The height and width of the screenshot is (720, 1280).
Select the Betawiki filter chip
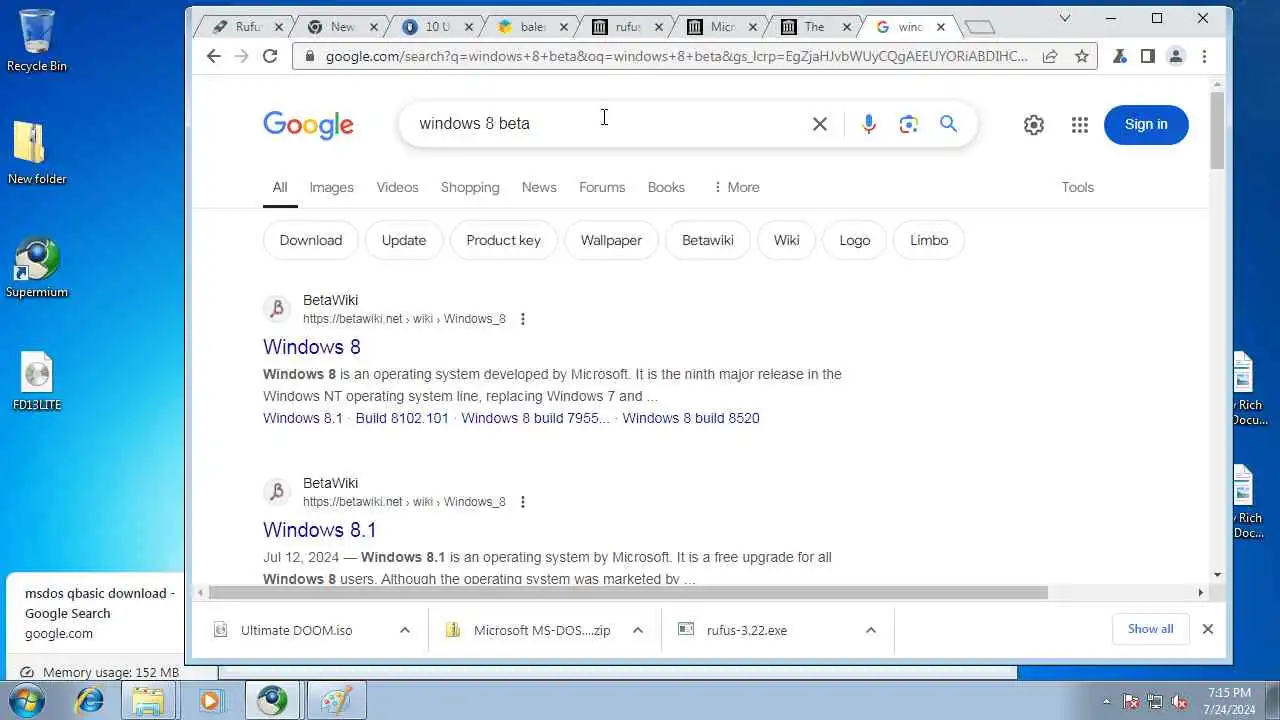tap(708, 240)
